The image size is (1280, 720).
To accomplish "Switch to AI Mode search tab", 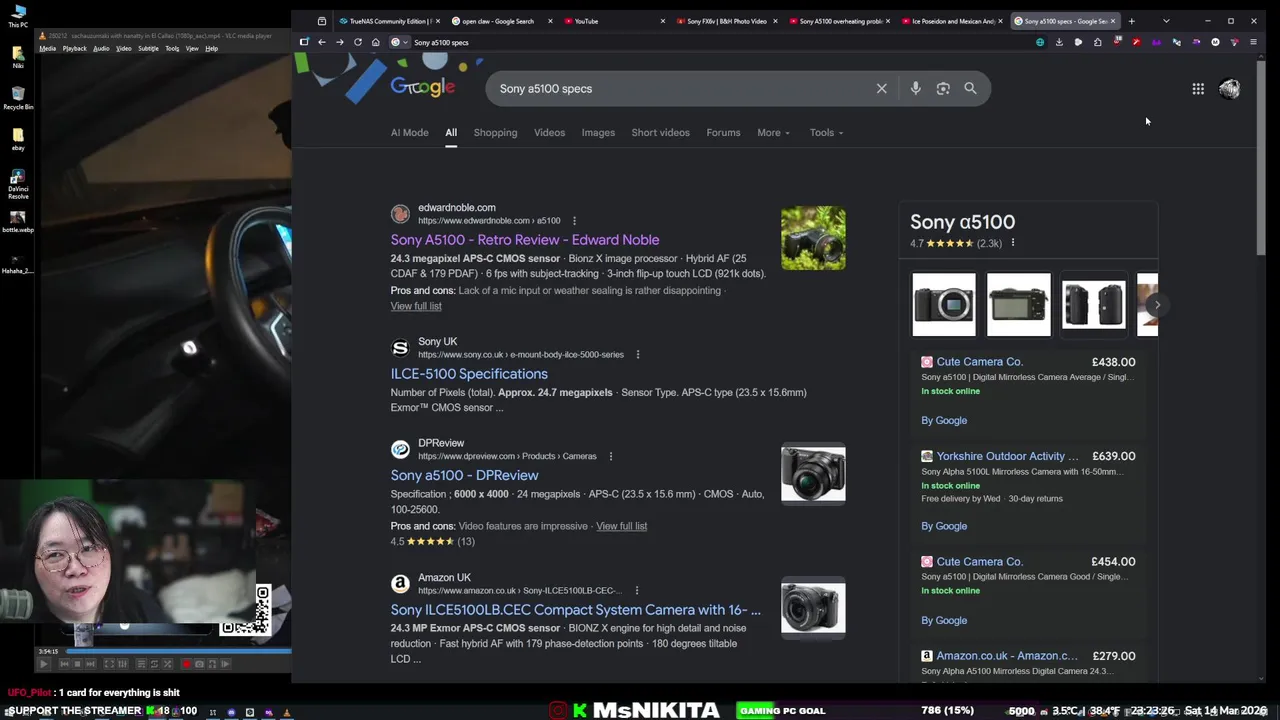I will coord(409,133).
